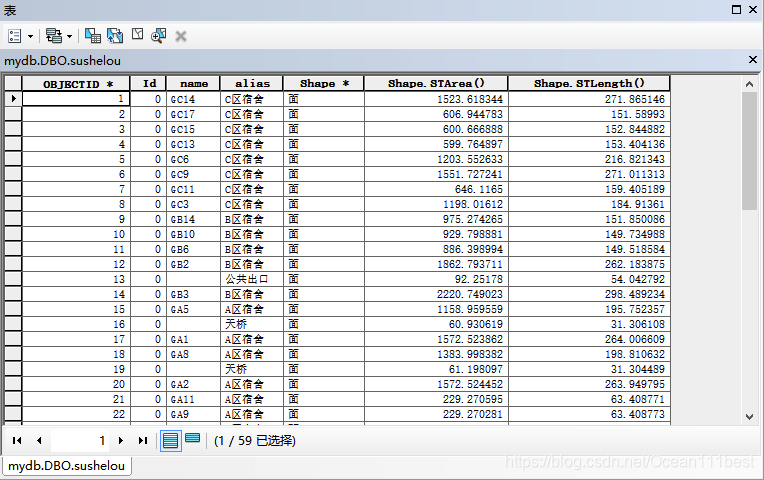Click the GA9 name cell

[x=193, y=415]
